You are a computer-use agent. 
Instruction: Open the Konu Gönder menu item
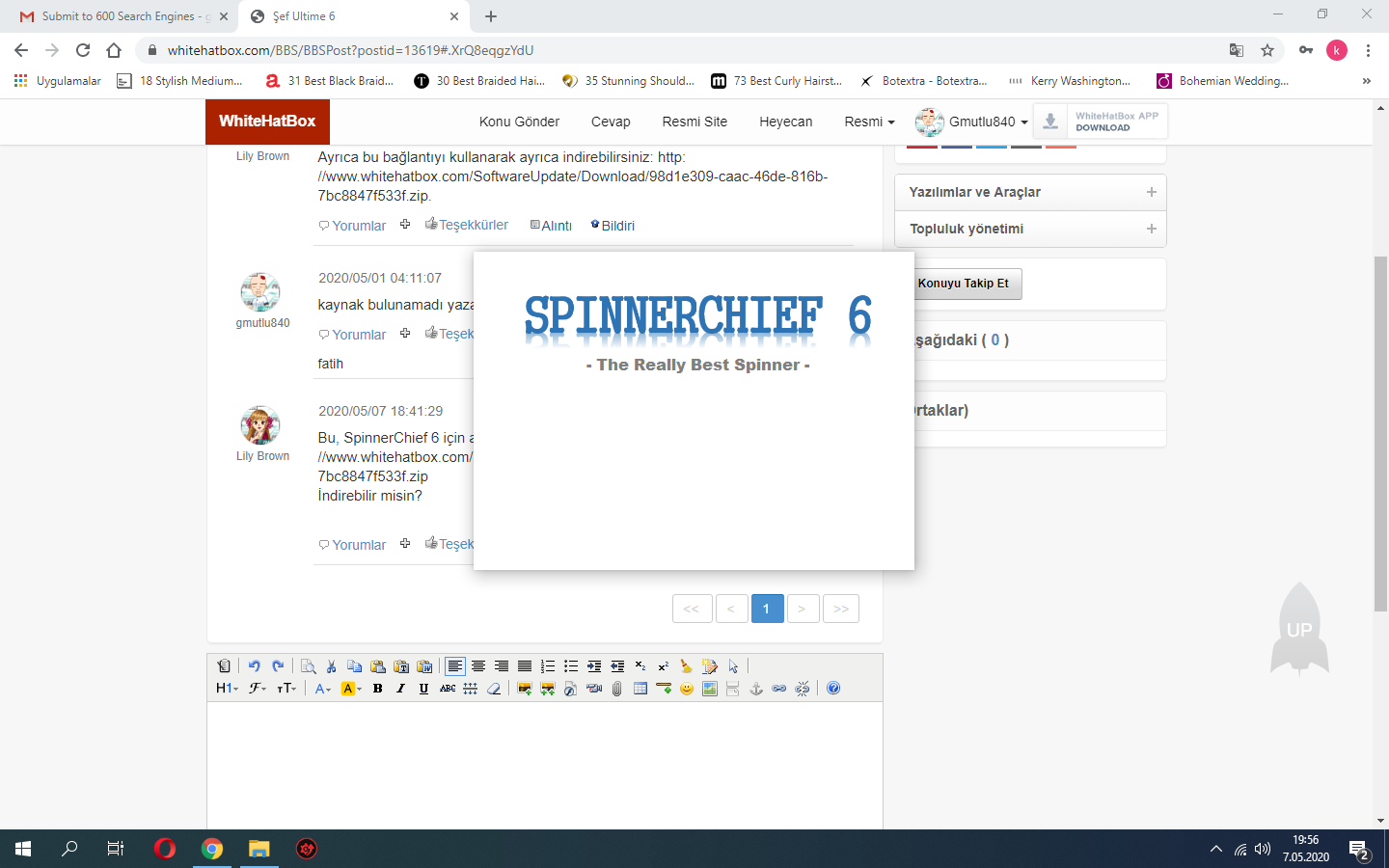[519, 122]
